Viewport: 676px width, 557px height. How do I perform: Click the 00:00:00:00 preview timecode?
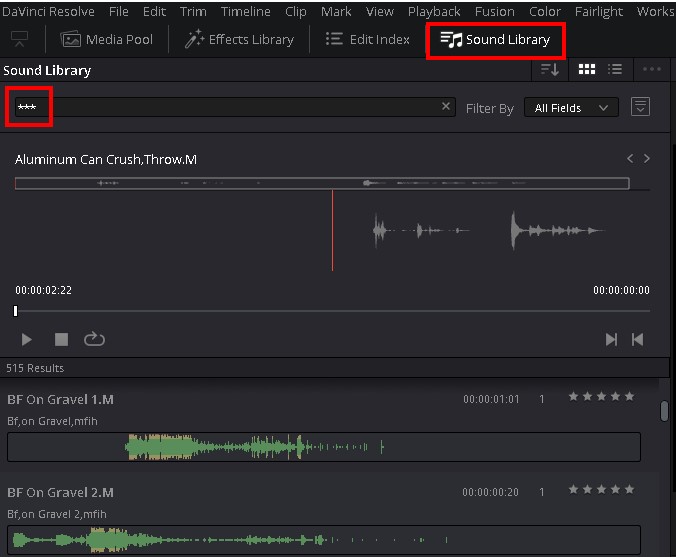pos(621,290)
